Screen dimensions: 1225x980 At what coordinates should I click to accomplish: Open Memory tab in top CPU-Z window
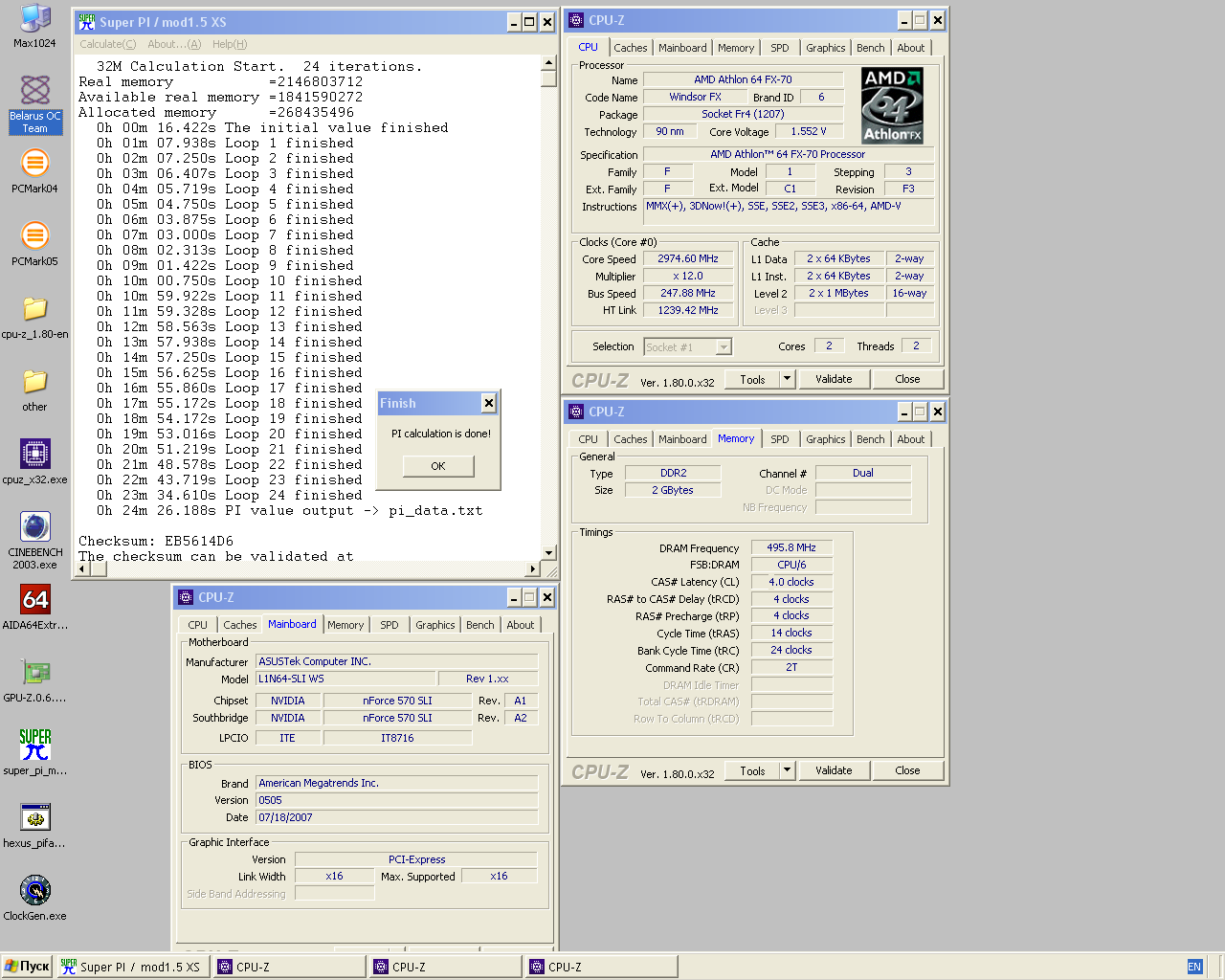pyautogui.click(x=736, y=48)
